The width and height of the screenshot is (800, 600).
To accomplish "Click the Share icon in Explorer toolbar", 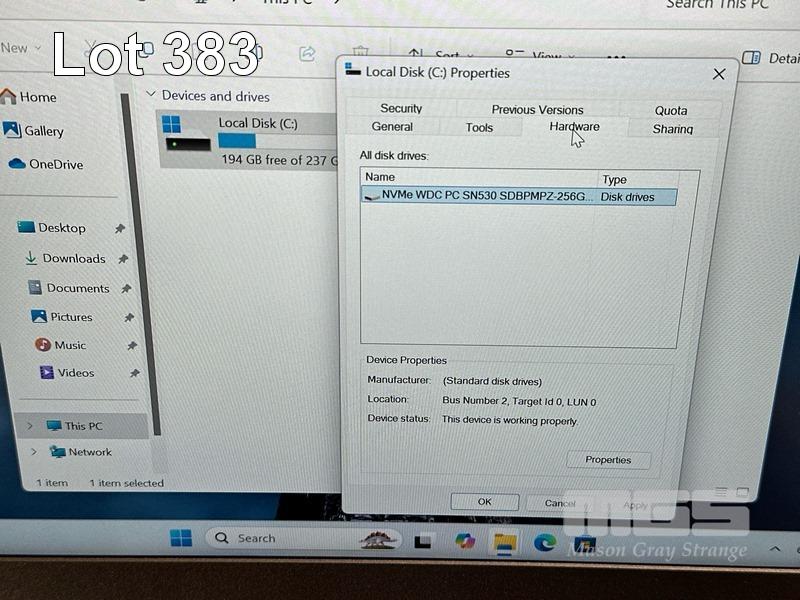I will tap(308, 53).
